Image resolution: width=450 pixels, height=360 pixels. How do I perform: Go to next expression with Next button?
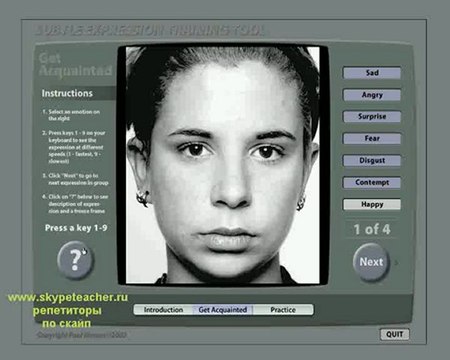point(371,262)
